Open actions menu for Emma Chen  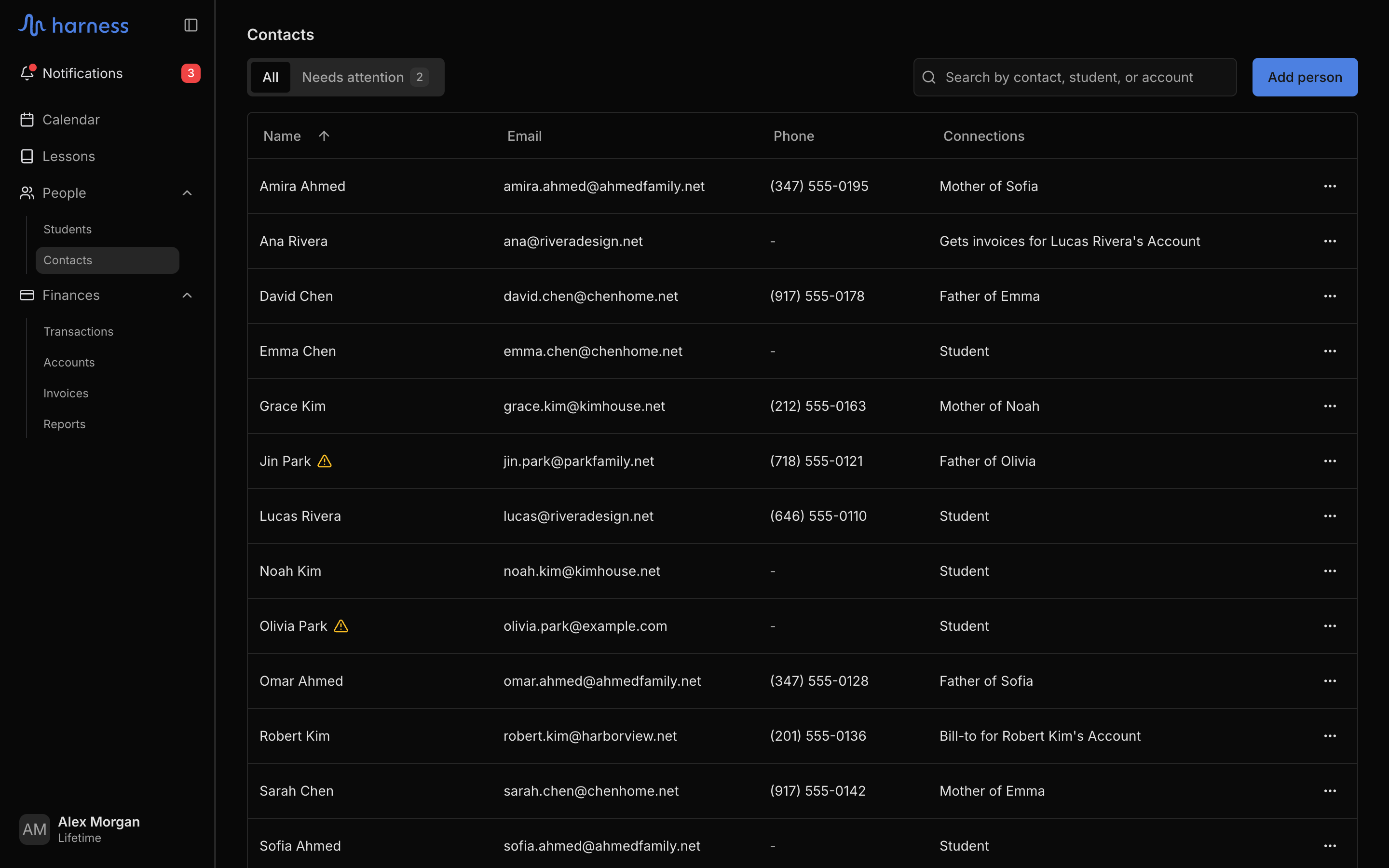coord(1330,351)
